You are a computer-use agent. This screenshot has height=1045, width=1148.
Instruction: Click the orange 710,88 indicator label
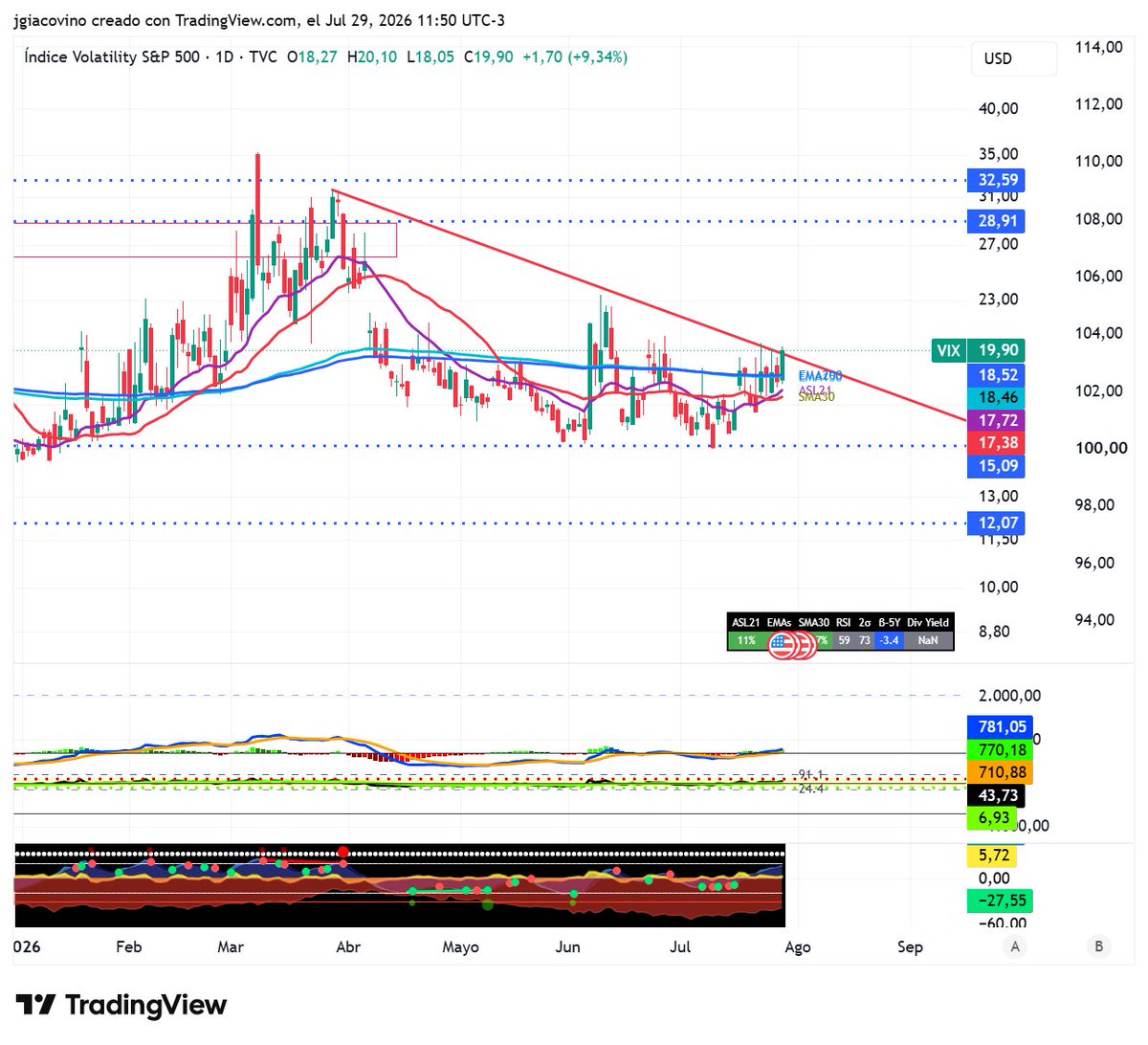tap(998, 772)
